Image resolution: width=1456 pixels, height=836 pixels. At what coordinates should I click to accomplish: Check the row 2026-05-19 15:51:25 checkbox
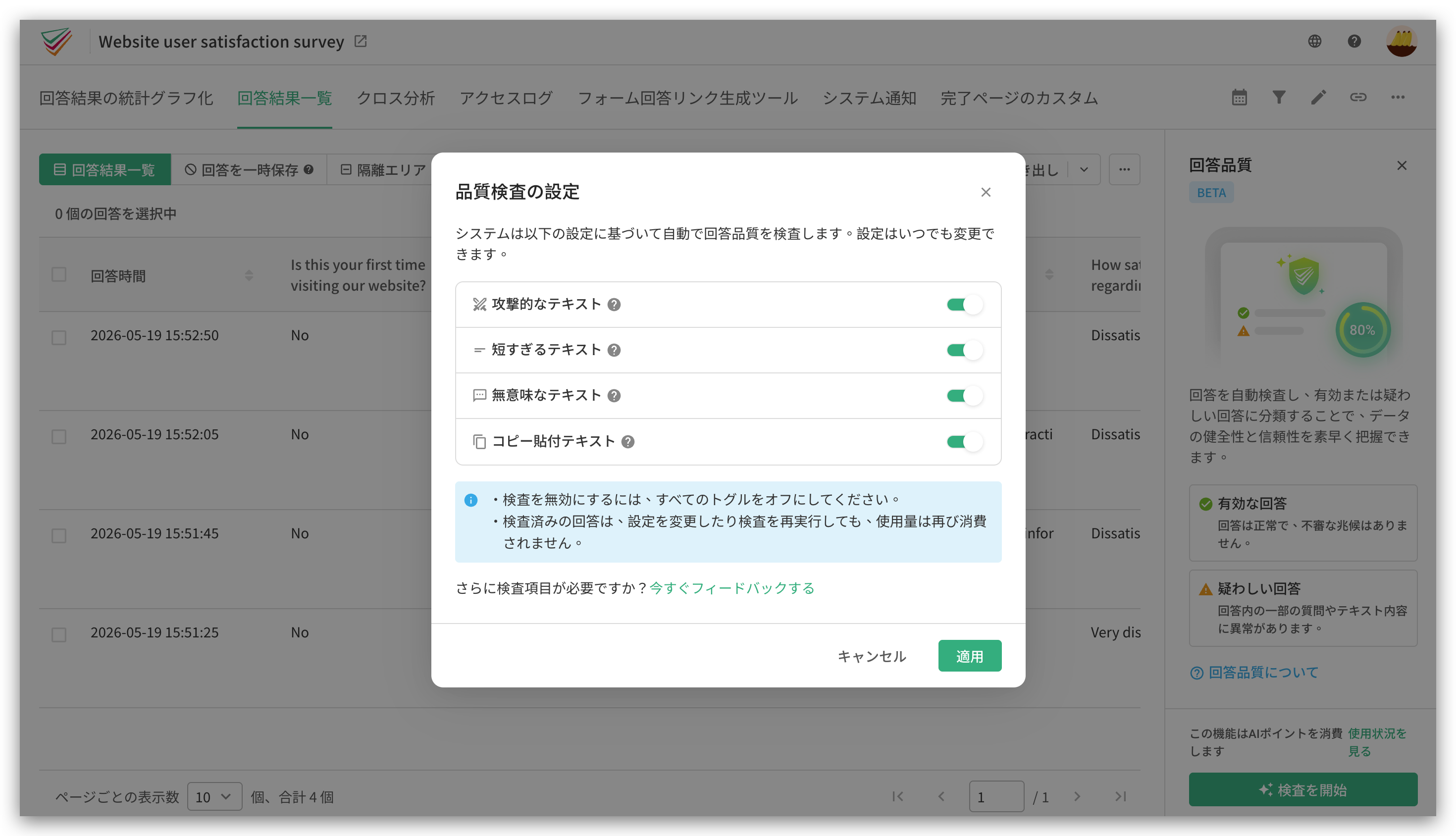pyautogui.click(x=58, y=634)
